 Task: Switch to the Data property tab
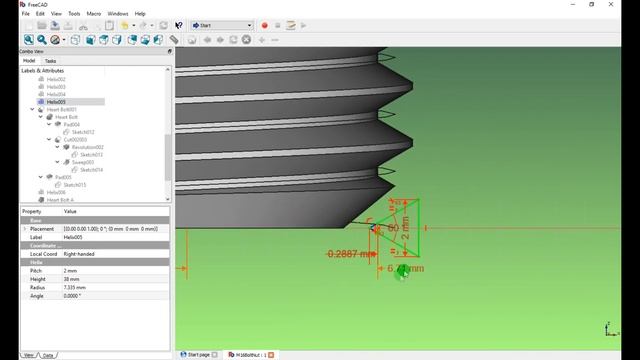(48, 355)
